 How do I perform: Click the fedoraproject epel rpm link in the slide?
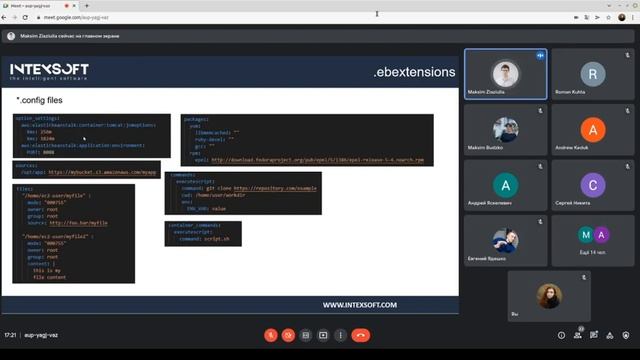(318, 160)
